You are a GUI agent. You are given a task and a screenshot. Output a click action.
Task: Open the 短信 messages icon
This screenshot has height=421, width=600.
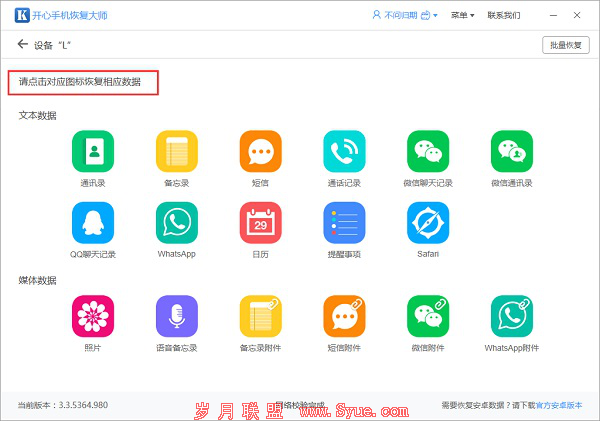261,151
